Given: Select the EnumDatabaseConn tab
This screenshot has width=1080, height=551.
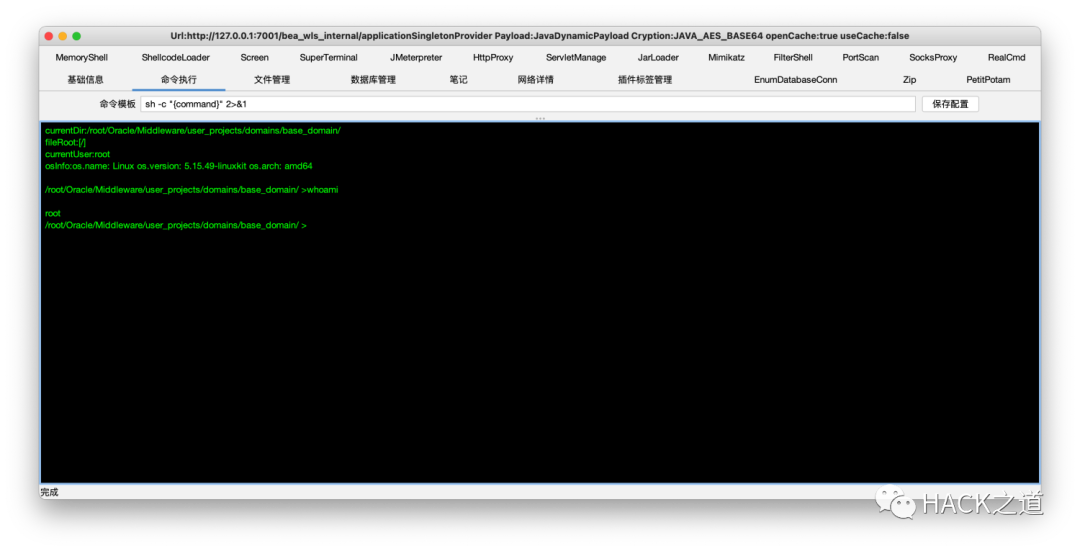Looking at the screenshot, I should (x=796, y=80).
